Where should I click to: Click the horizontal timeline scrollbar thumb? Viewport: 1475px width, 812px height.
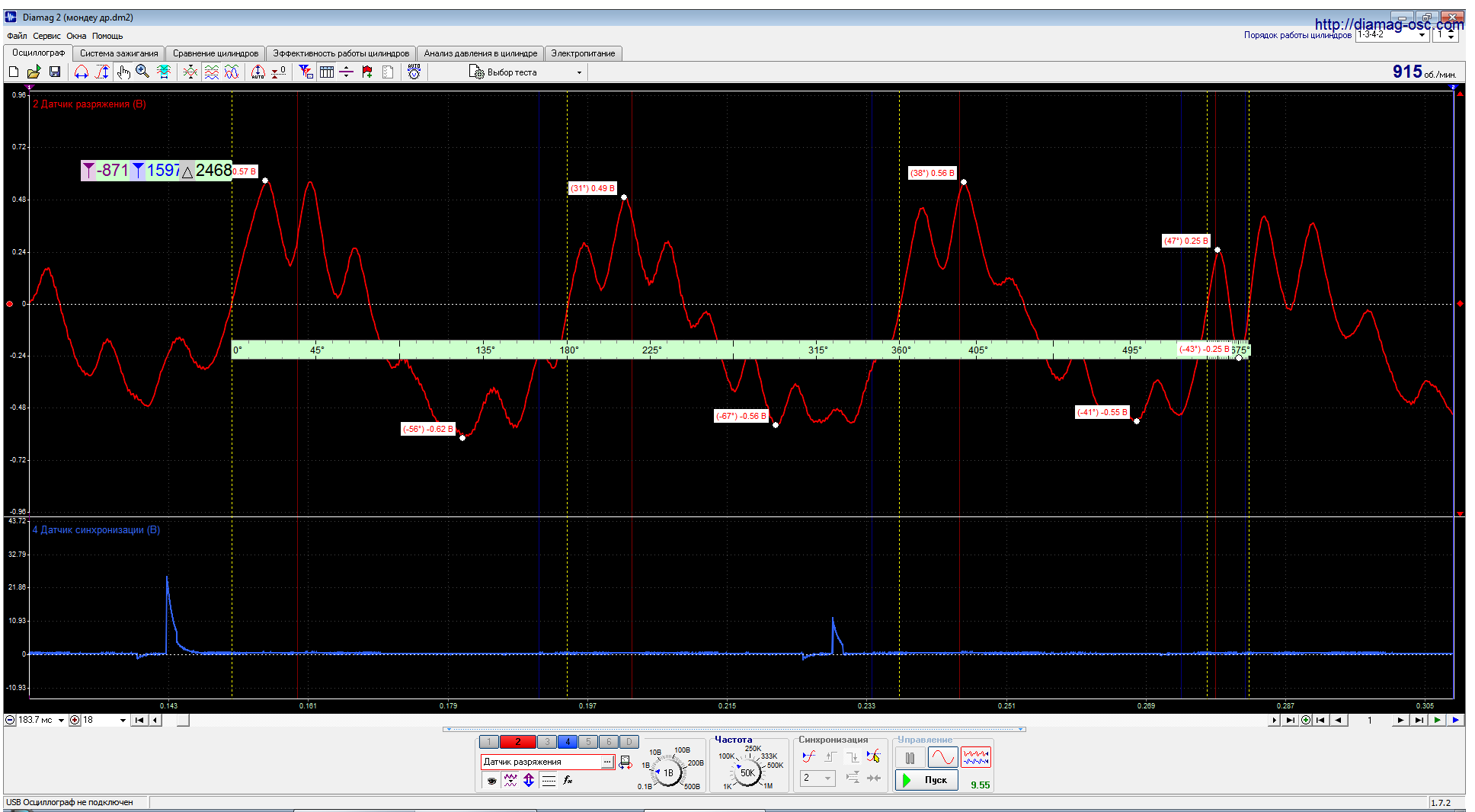point(184,720)
